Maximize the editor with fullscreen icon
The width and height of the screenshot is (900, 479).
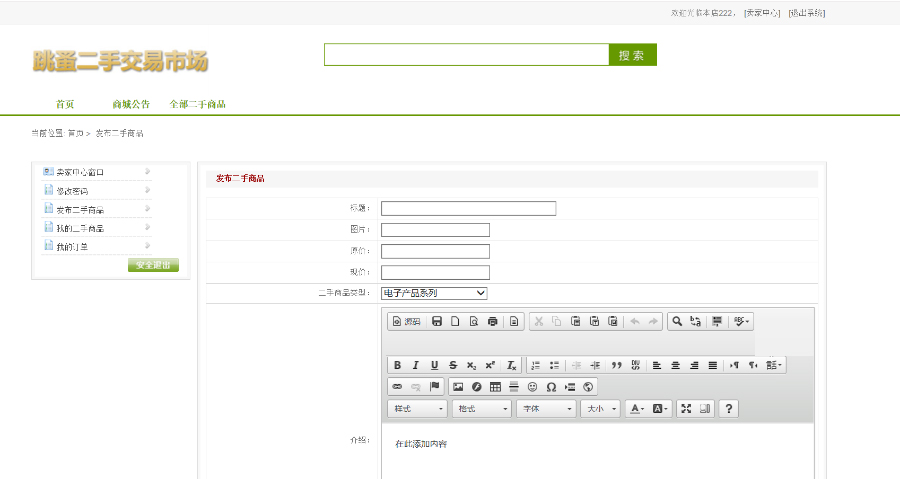685,408
